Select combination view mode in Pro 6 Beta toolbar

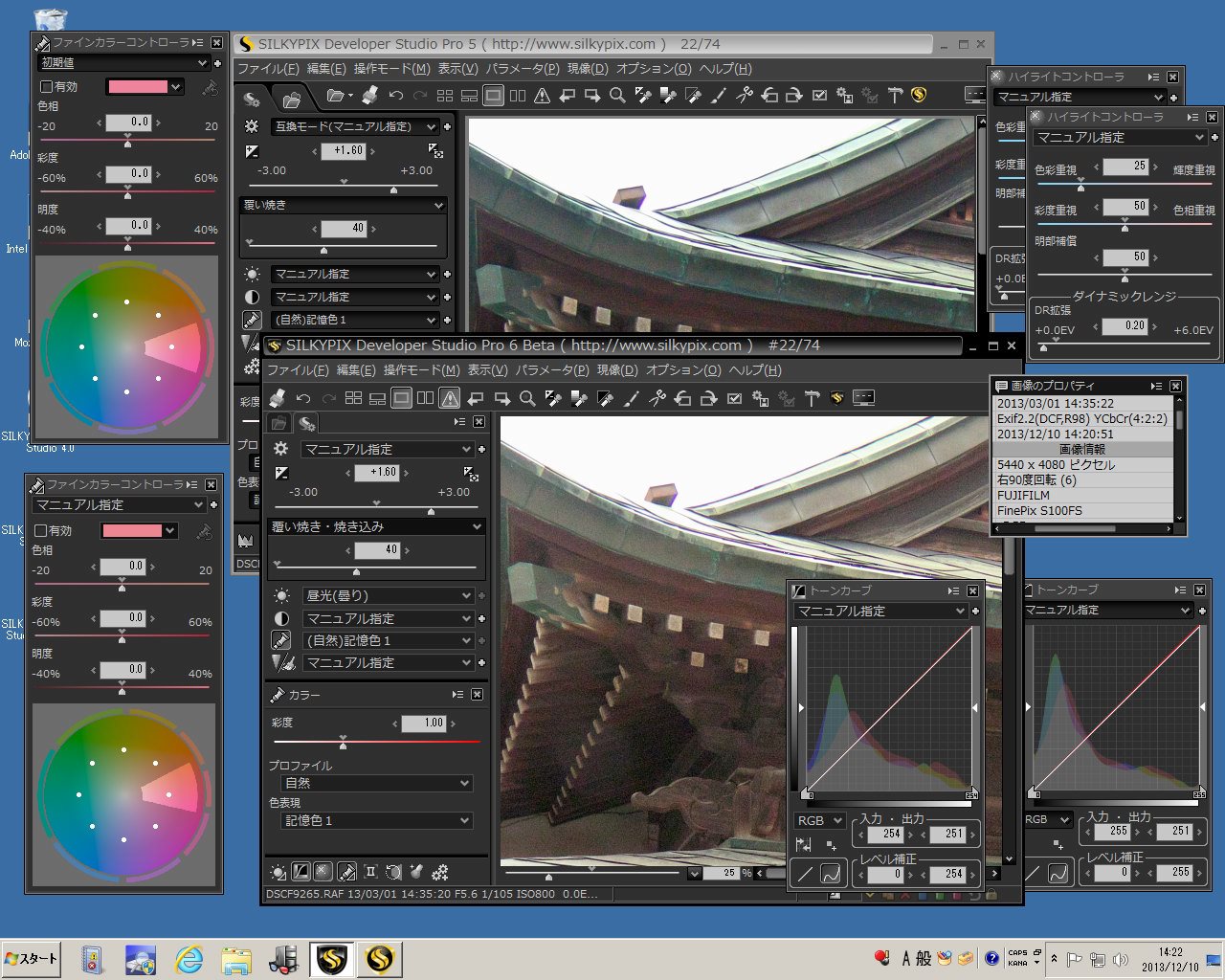tap(377, 398)
